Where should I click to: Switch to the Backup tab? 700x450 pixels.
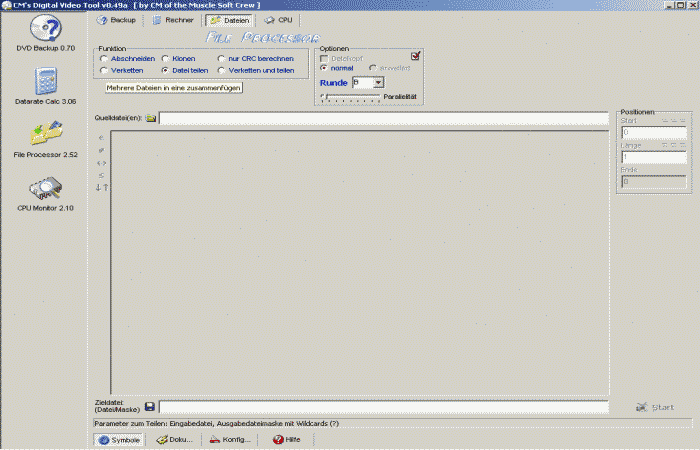point(117,20)
